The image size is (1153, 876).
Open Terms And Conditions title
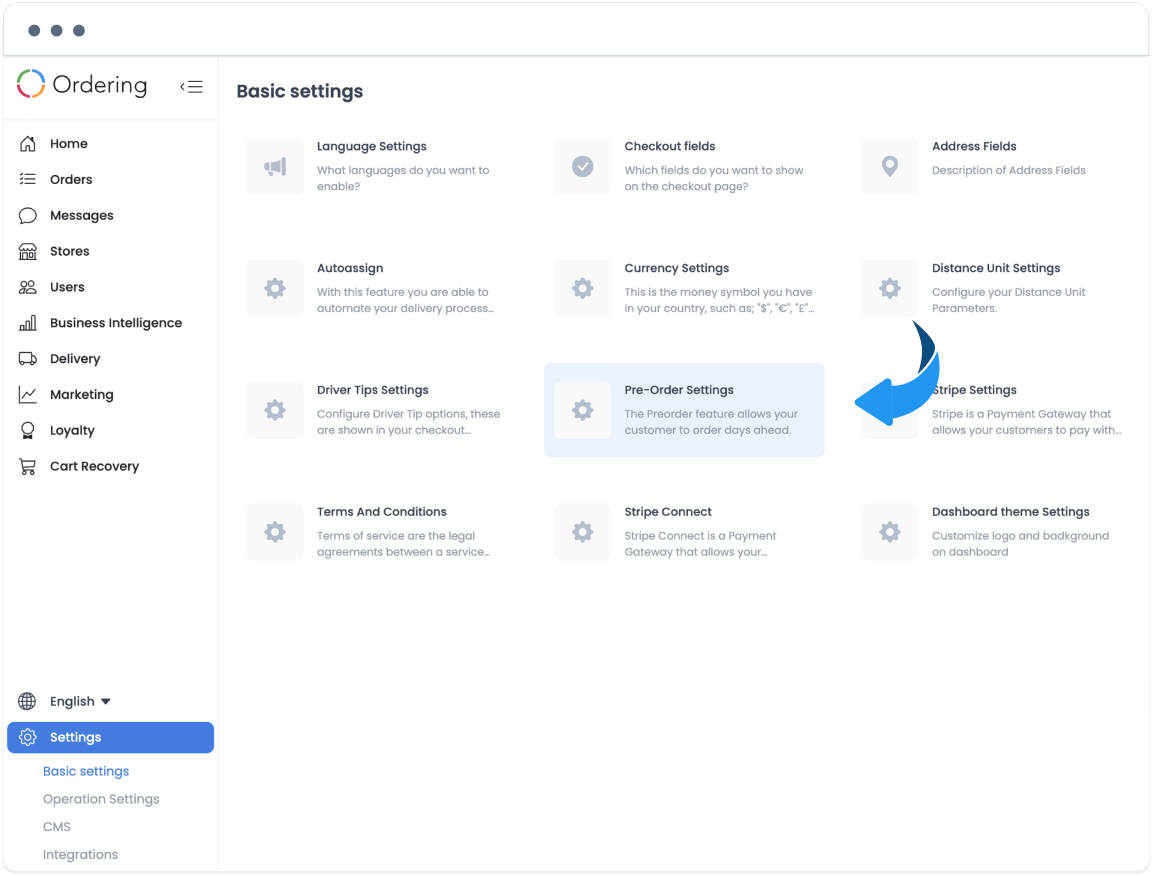pos(382,512)
